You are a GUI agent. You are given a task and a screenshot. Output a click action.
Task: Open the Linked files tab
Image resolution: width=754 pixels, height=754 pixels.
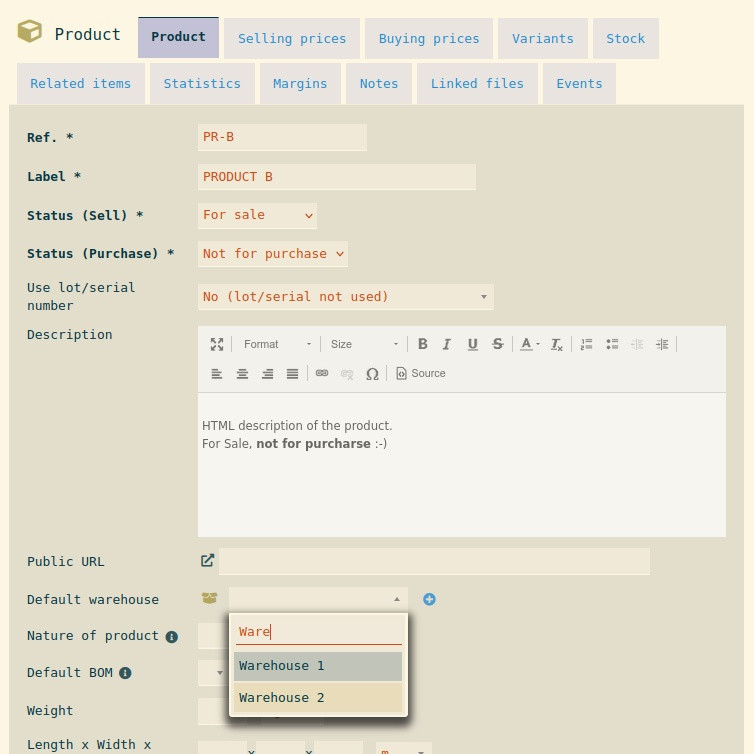click(x=477, y=84)
